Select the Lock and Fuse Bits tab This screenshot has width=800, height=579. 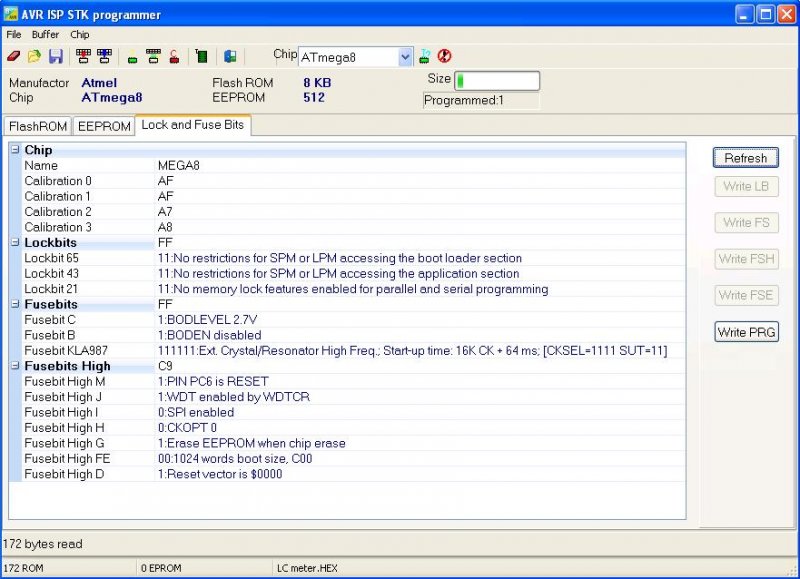pos(193,125)
